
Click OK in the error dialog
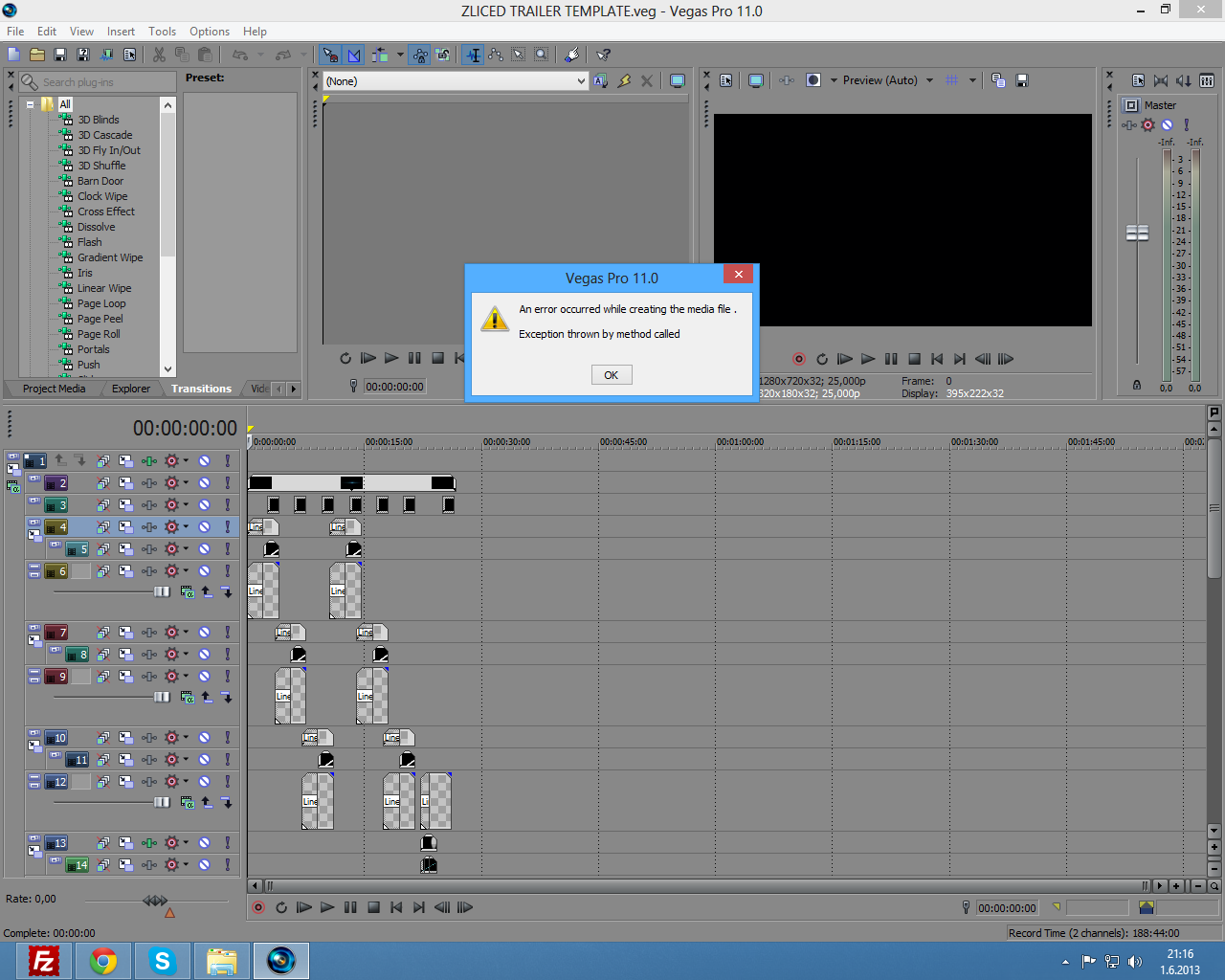click(611, 375)
